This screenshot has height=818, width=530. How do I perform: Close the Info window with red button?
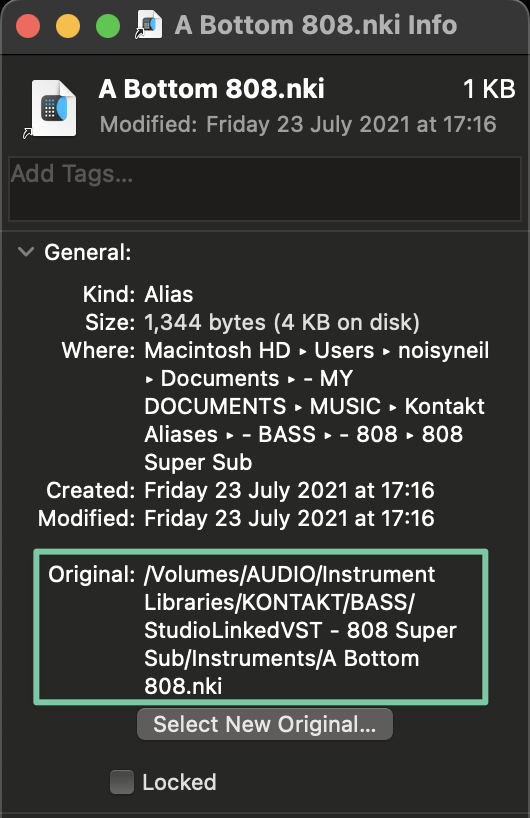click(28, 26)
